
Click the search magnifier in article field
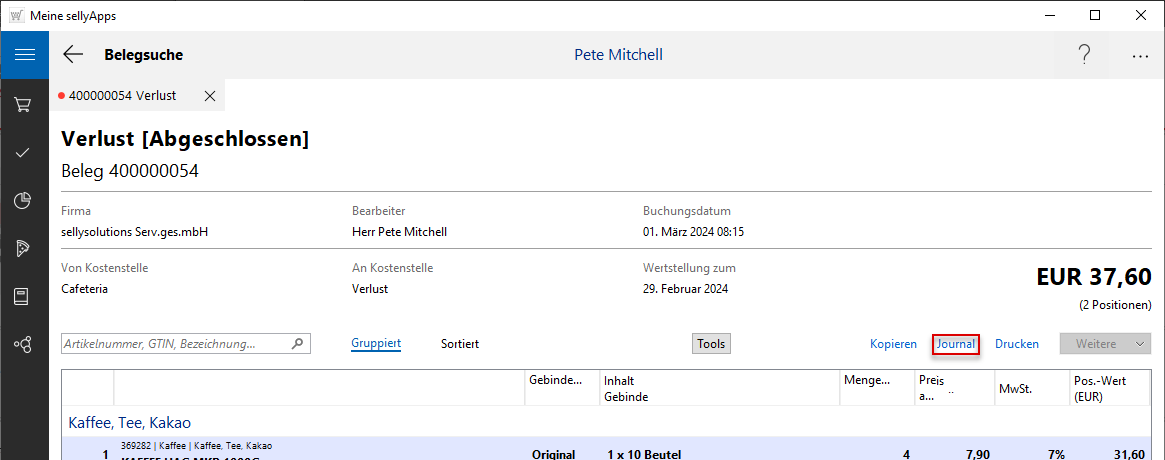297,344
